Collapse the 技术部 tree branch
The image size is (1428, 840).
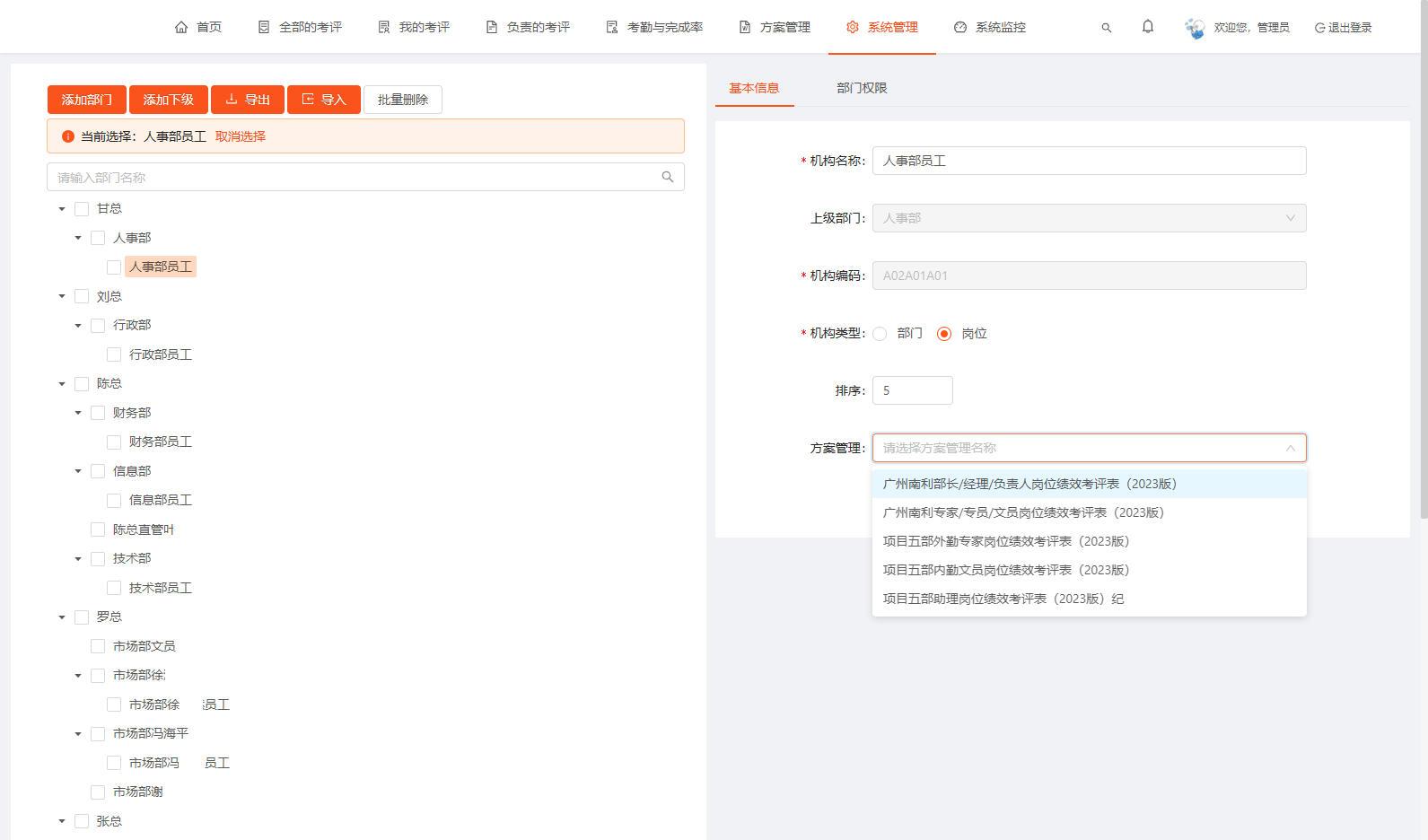coord(78,559)
